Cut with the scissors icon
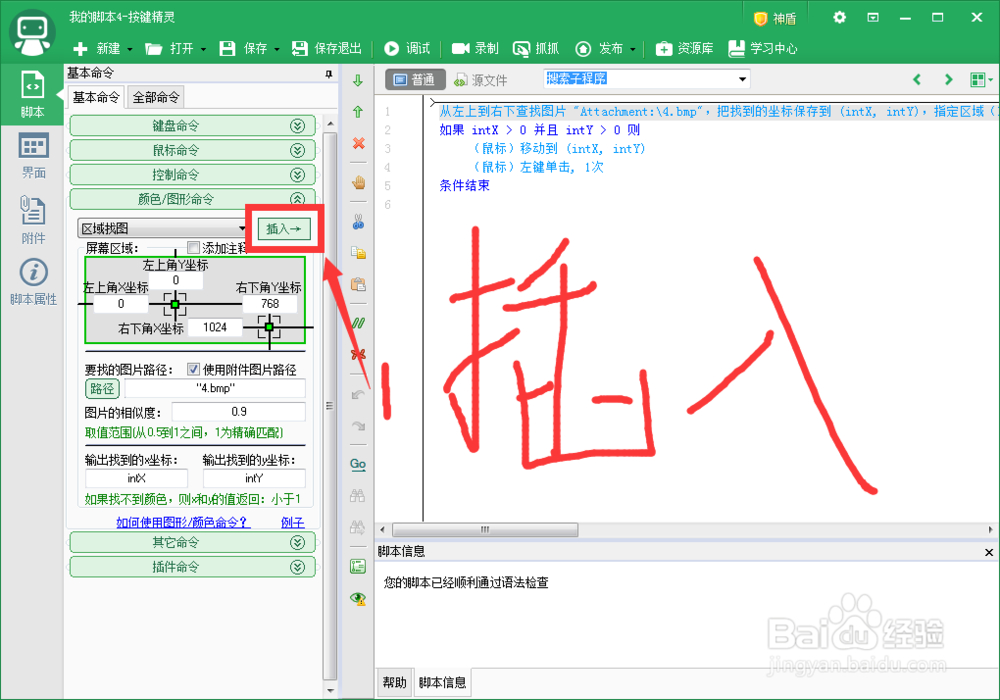This screenshot has width=1000, height=700. coord(358,222)
